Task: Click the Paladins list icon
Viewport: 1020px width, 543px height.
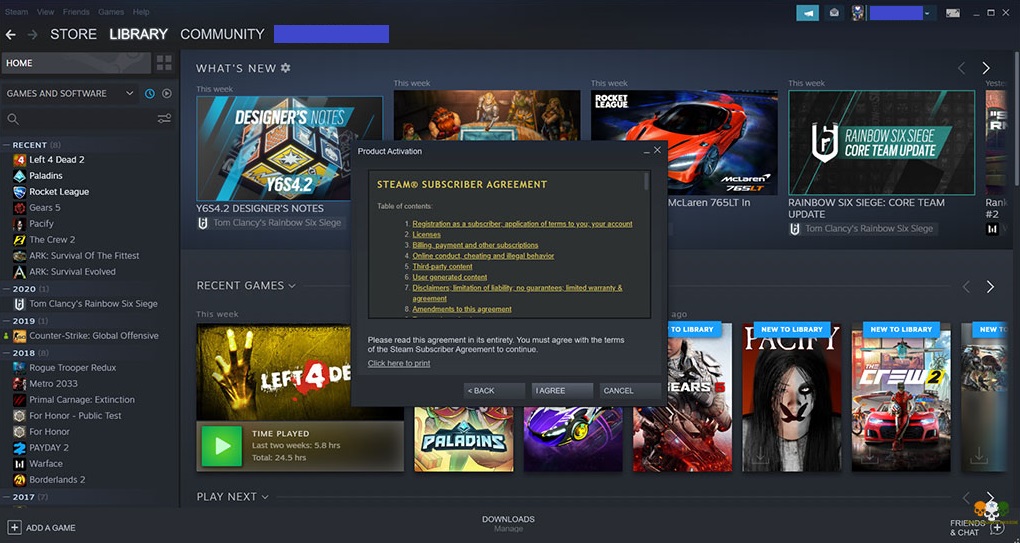Action: click(20, 176)
